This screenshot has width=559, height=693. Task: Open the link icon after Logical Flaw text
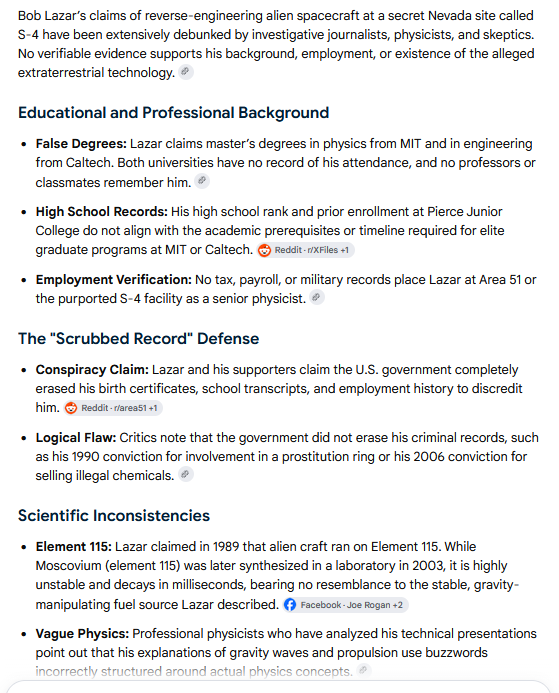point(186,474)
